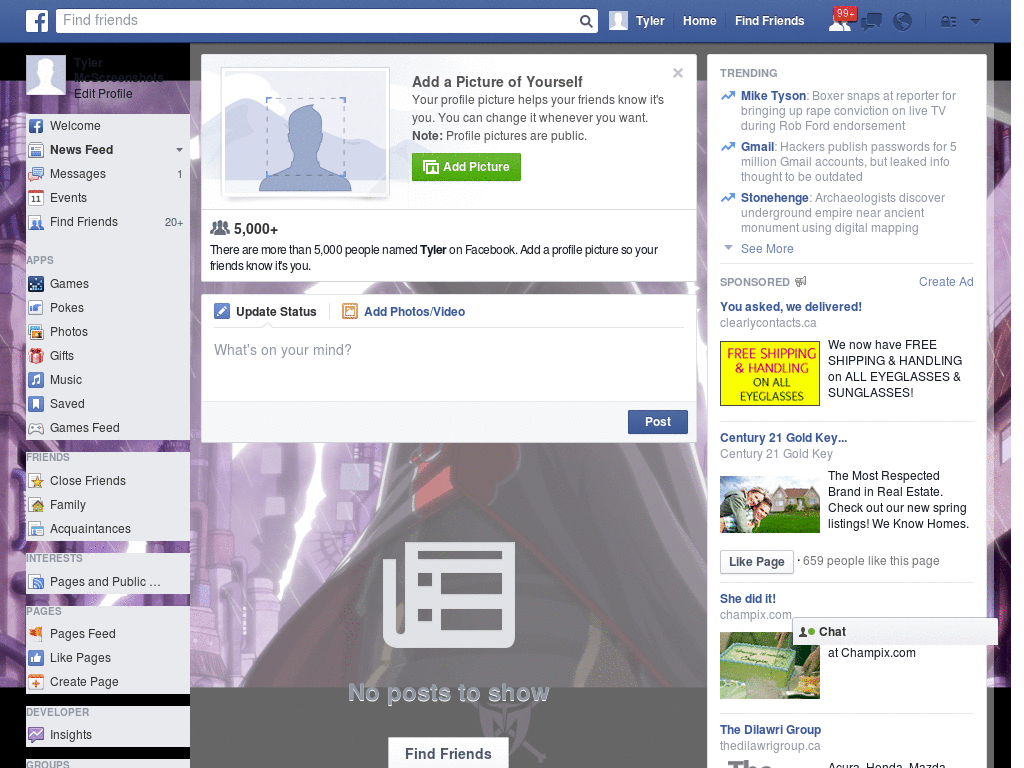Click Create Page plus icon
1024x768 pixels.
coord(36,682)
